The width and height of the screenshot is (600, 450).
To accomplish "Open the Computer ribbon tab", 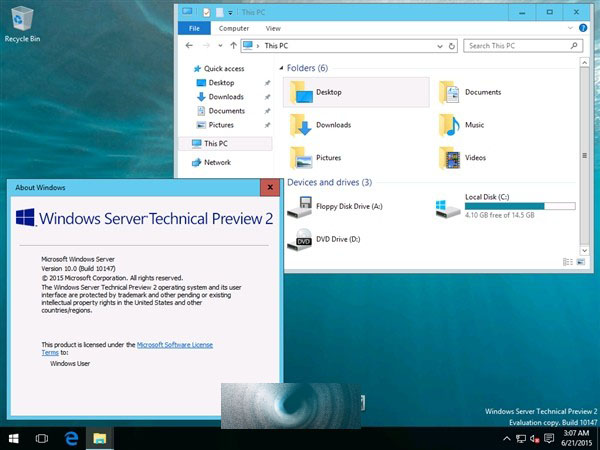I will tap(234, 29).
